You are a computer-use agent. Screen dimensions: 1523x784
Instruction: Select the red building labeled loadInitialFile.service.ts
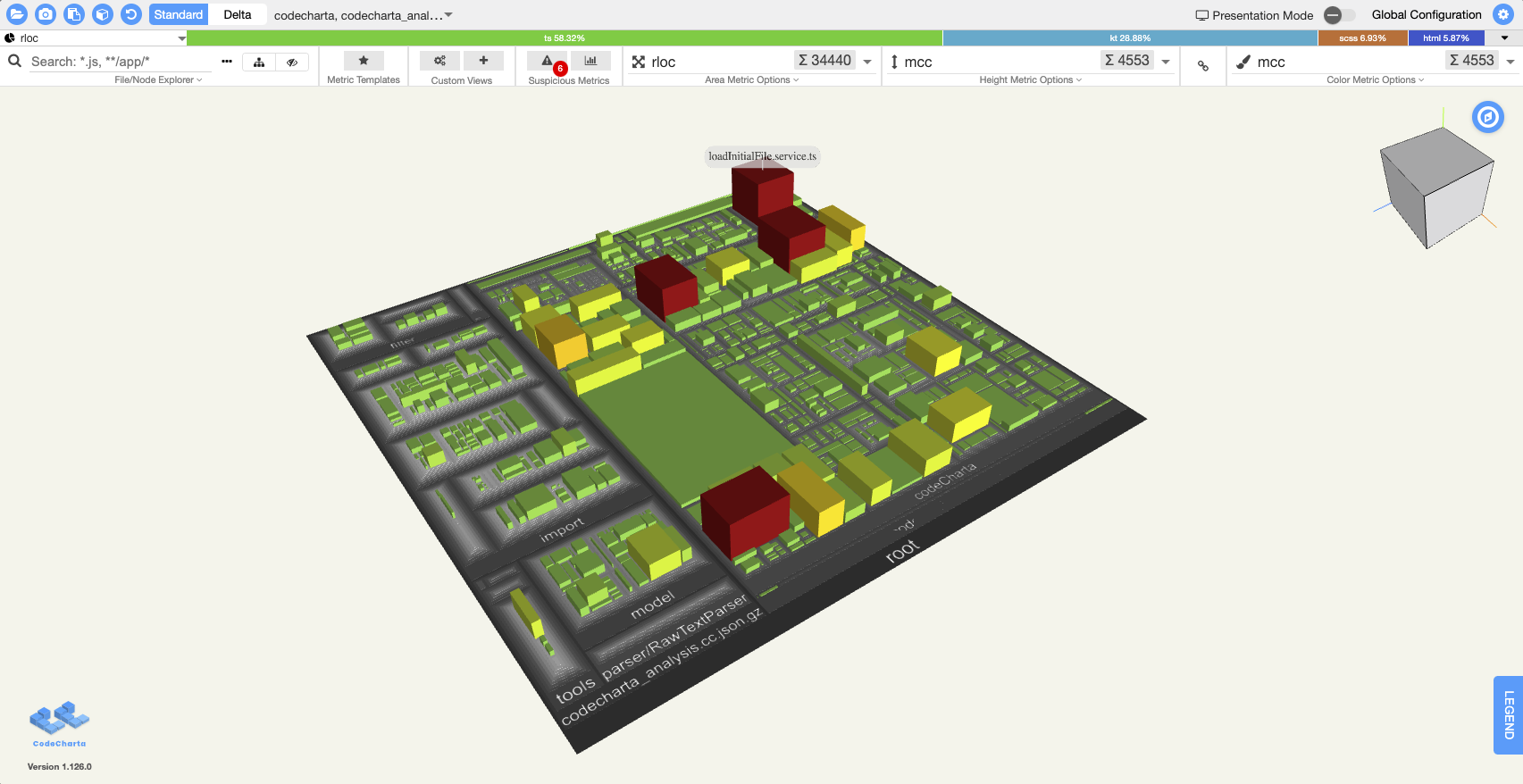[762, 192]
